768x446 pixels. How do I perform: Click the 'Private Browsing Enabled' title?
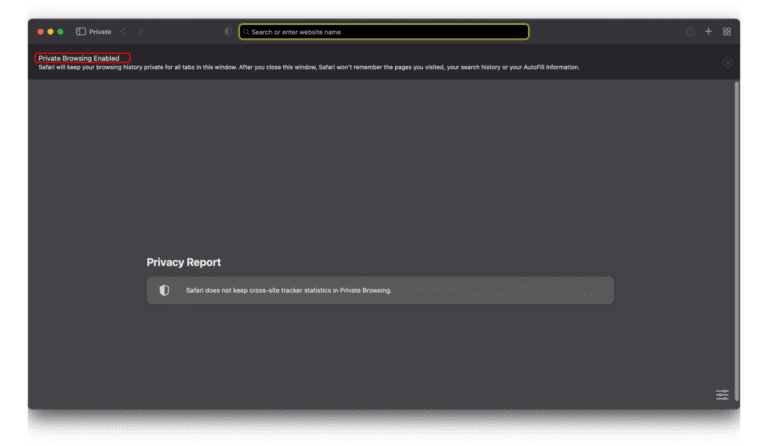79,58
